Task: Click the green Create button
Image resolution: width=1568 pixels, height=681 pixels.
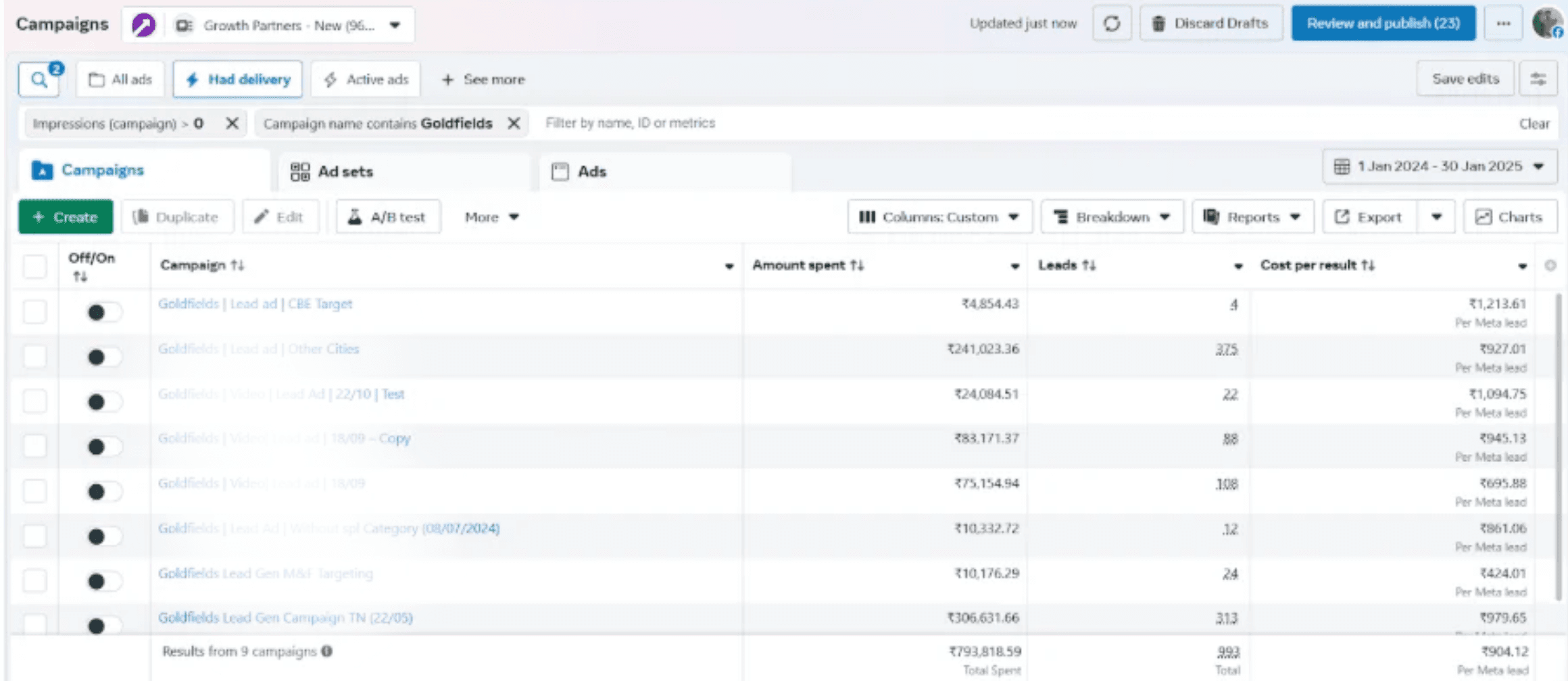Action: tap(66, 217)
